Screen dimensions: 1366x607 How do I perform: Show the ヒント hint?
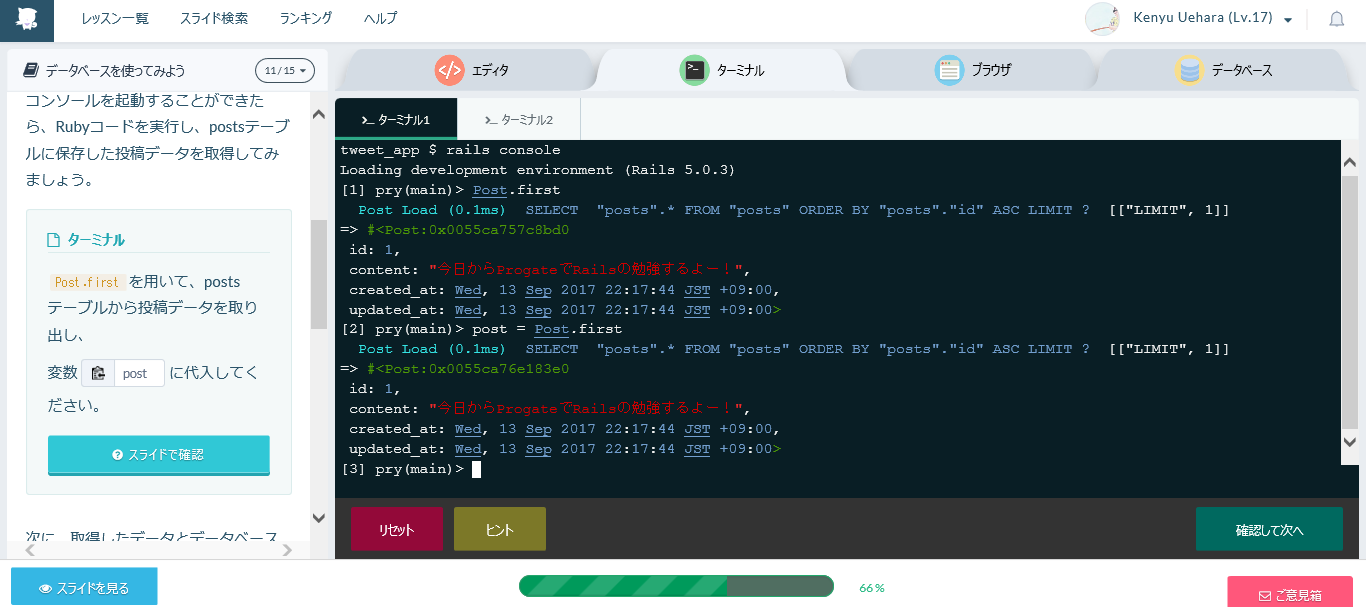[x=500, y=530]
